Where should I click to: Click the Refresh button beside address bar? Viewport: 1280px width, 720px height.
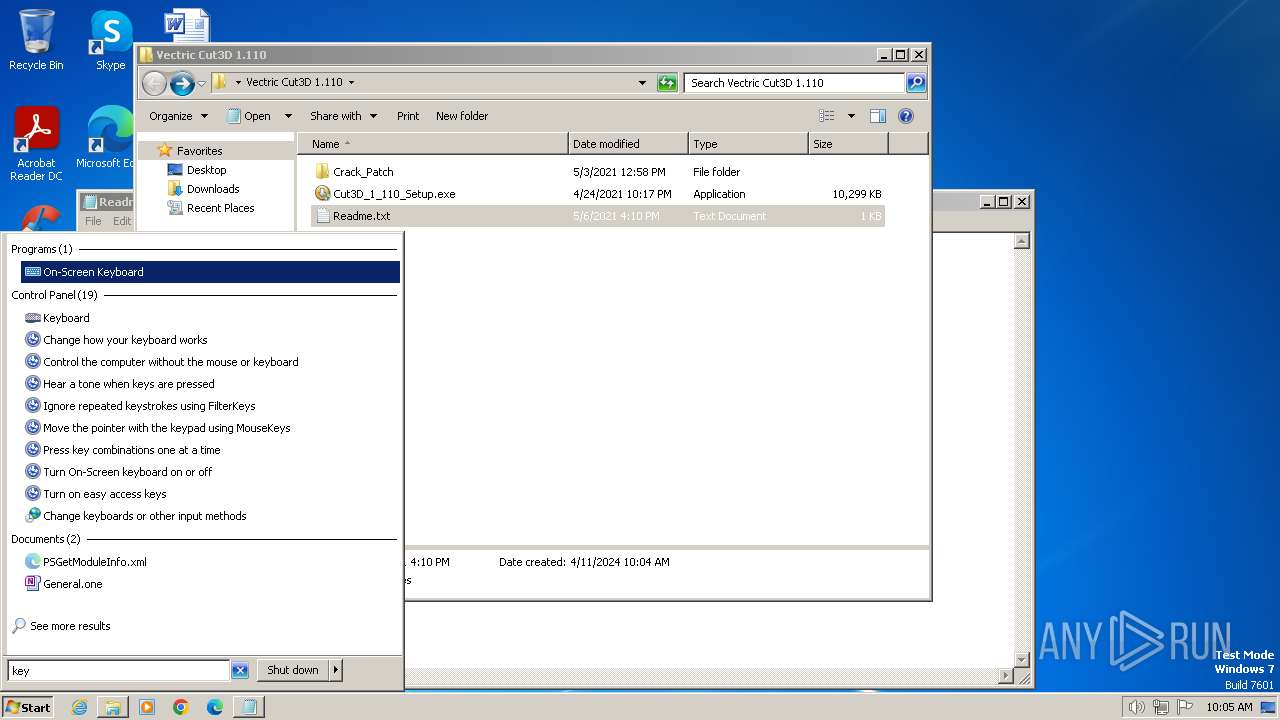click(667, 83)
